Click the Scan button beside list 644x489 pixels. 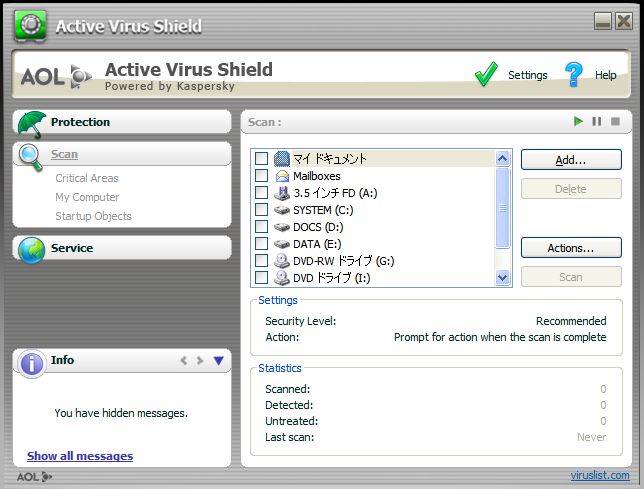click(571, 277)
